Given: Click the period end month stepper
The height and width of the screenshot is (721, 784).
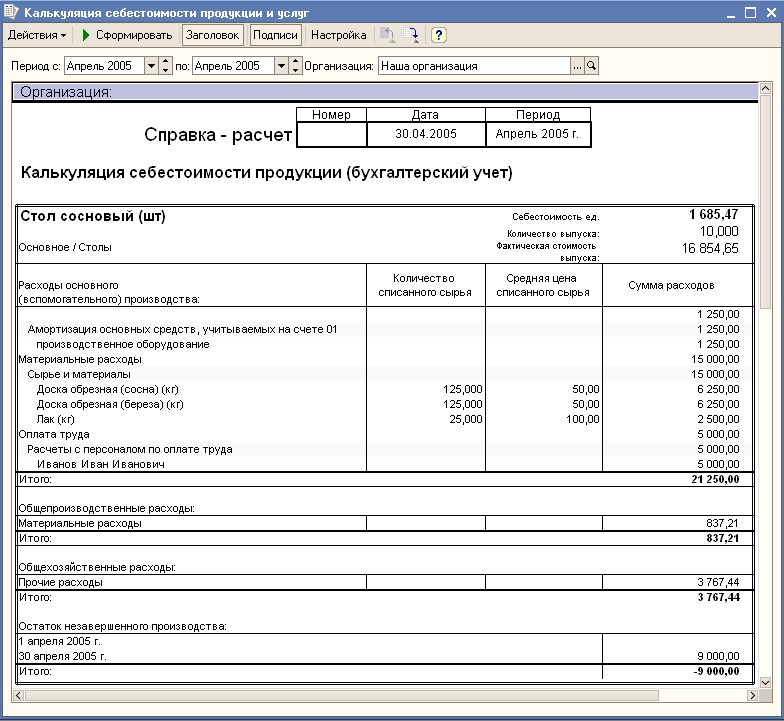Looking at the screenshot, I should 295,66.
